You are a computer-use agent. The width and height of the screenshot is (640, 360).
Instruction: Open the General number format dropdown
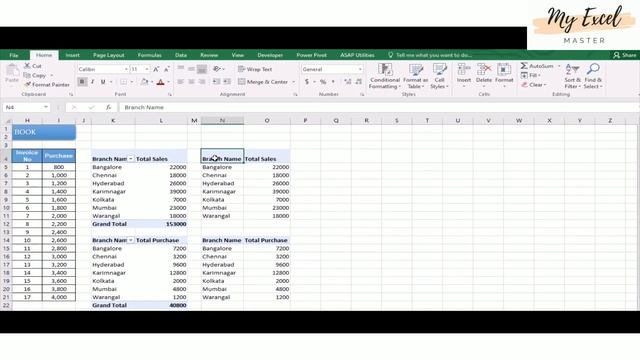360,69
